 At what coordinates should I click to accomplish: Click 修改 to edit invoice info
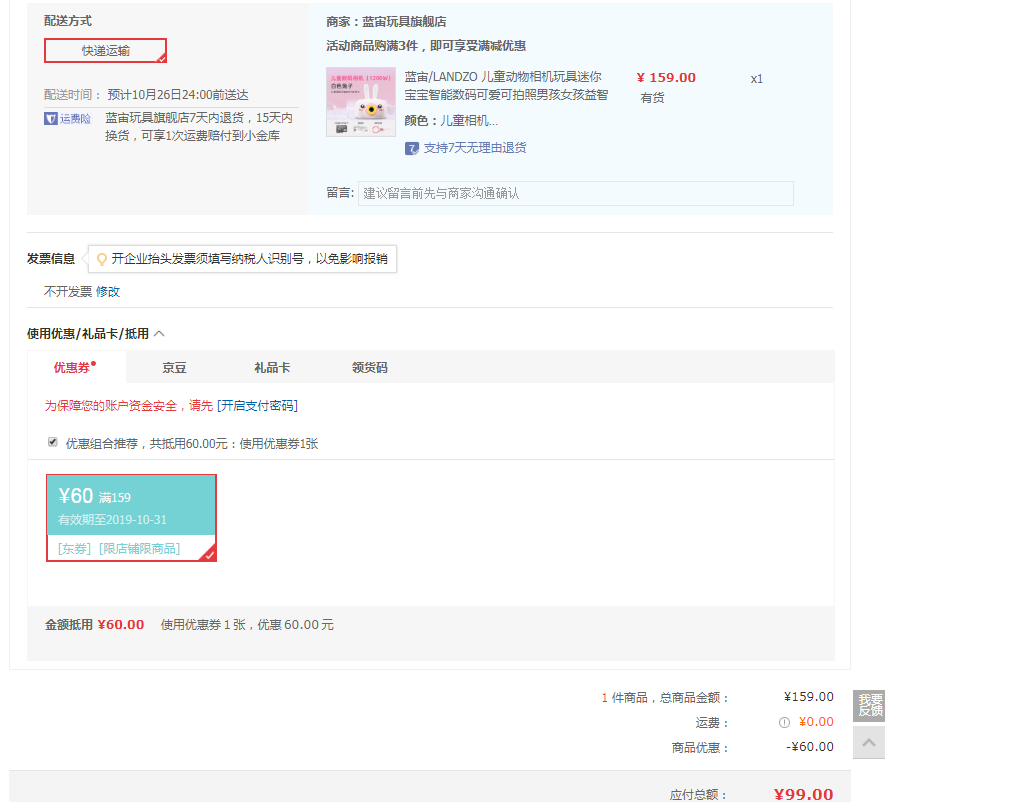point(108,292)
